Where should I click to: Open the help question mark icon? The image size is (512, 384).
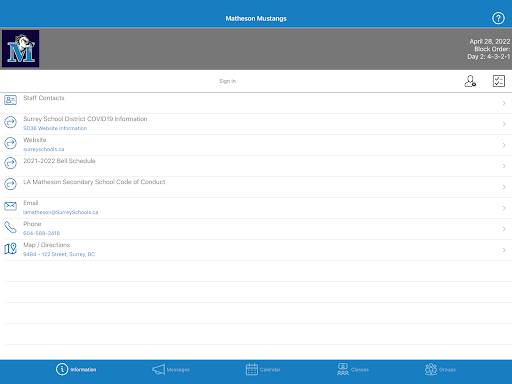[x=498, y=18]
